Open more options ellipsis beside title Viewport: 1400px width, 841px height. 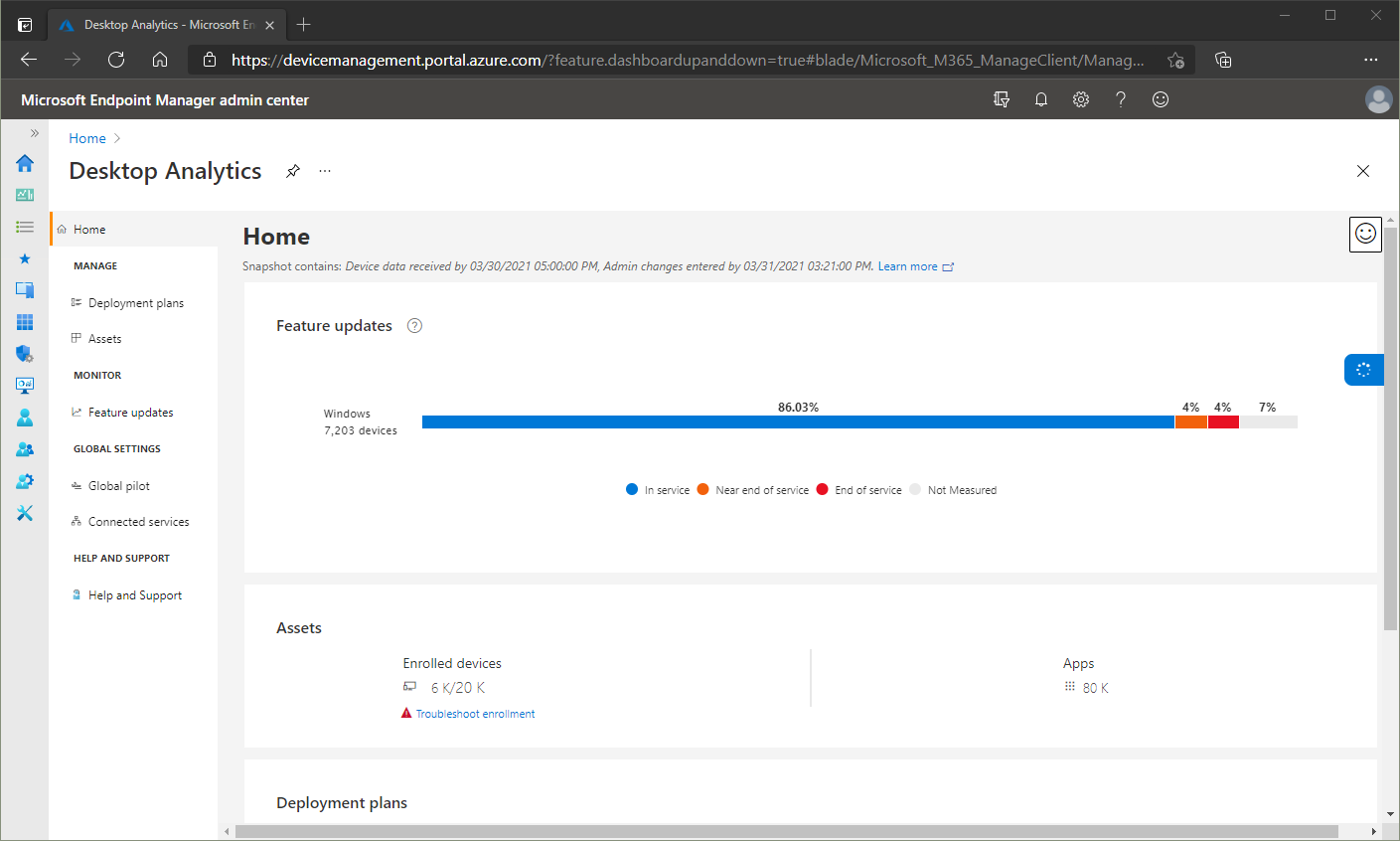pos(325,171)
